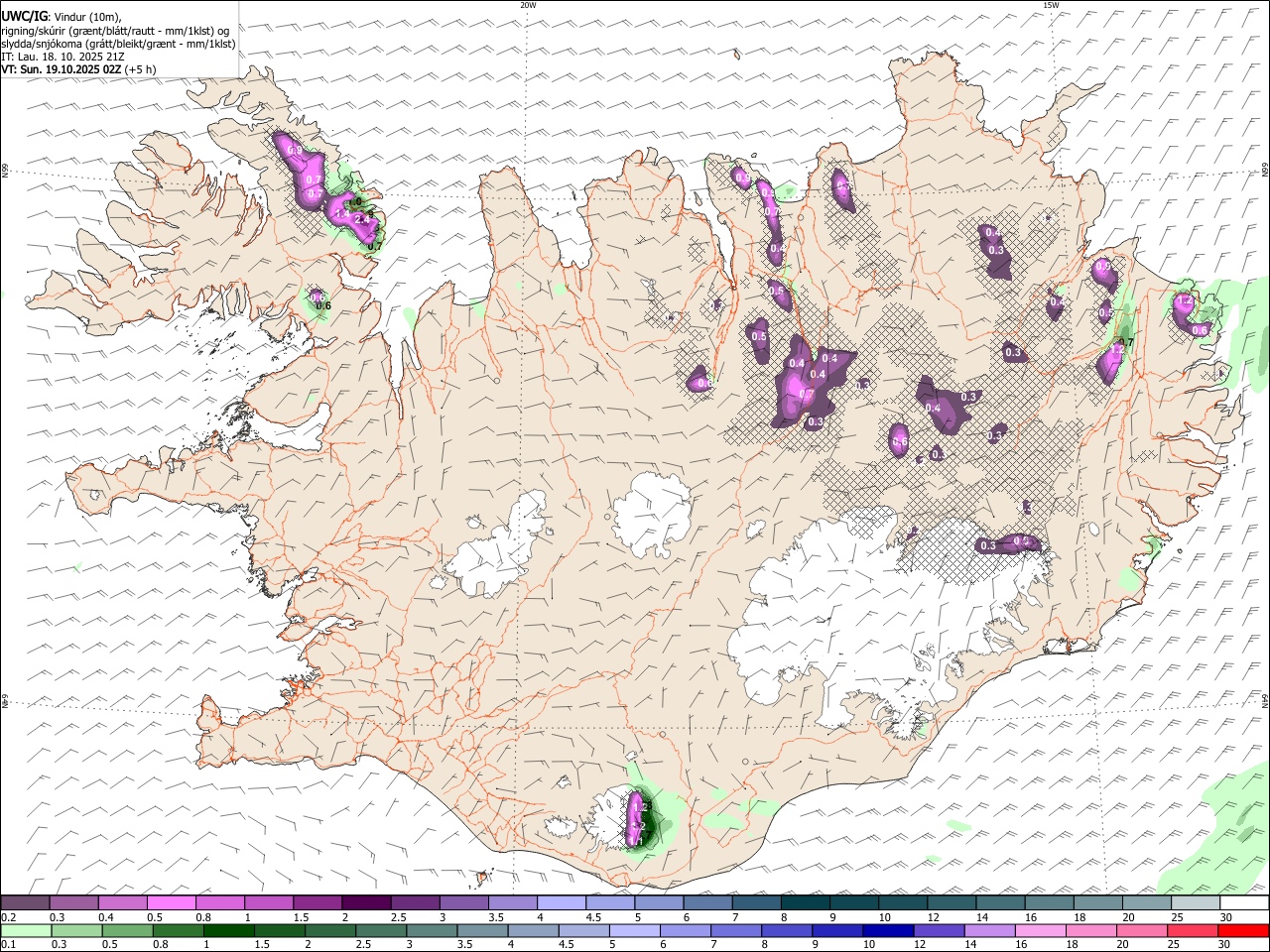Pick lower legend pink swatch at 16
Screen dimensions: 1270x952
click(1040, 930)
